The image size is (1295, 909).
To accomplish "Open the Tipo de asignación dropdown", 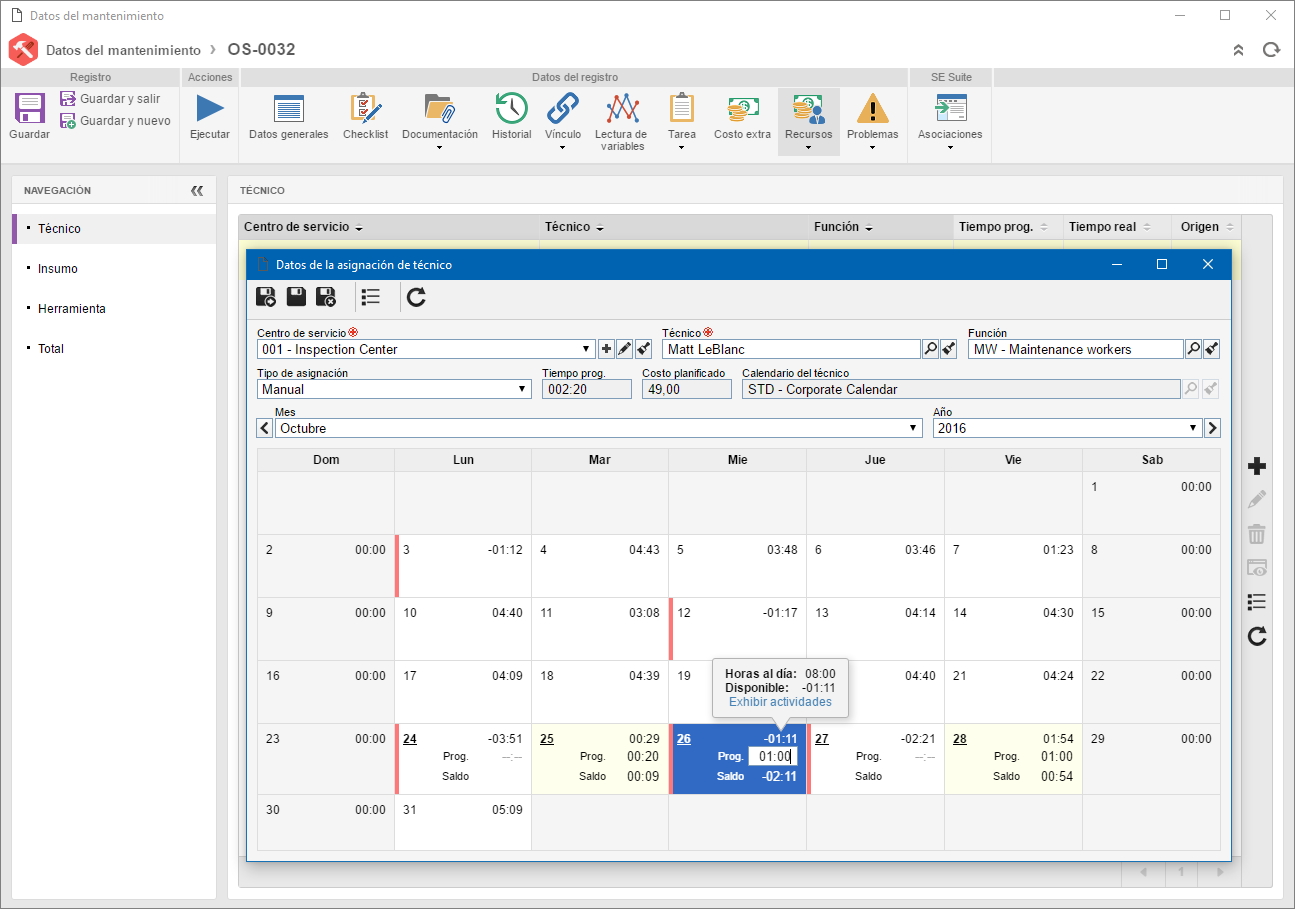I will [394, 390].
